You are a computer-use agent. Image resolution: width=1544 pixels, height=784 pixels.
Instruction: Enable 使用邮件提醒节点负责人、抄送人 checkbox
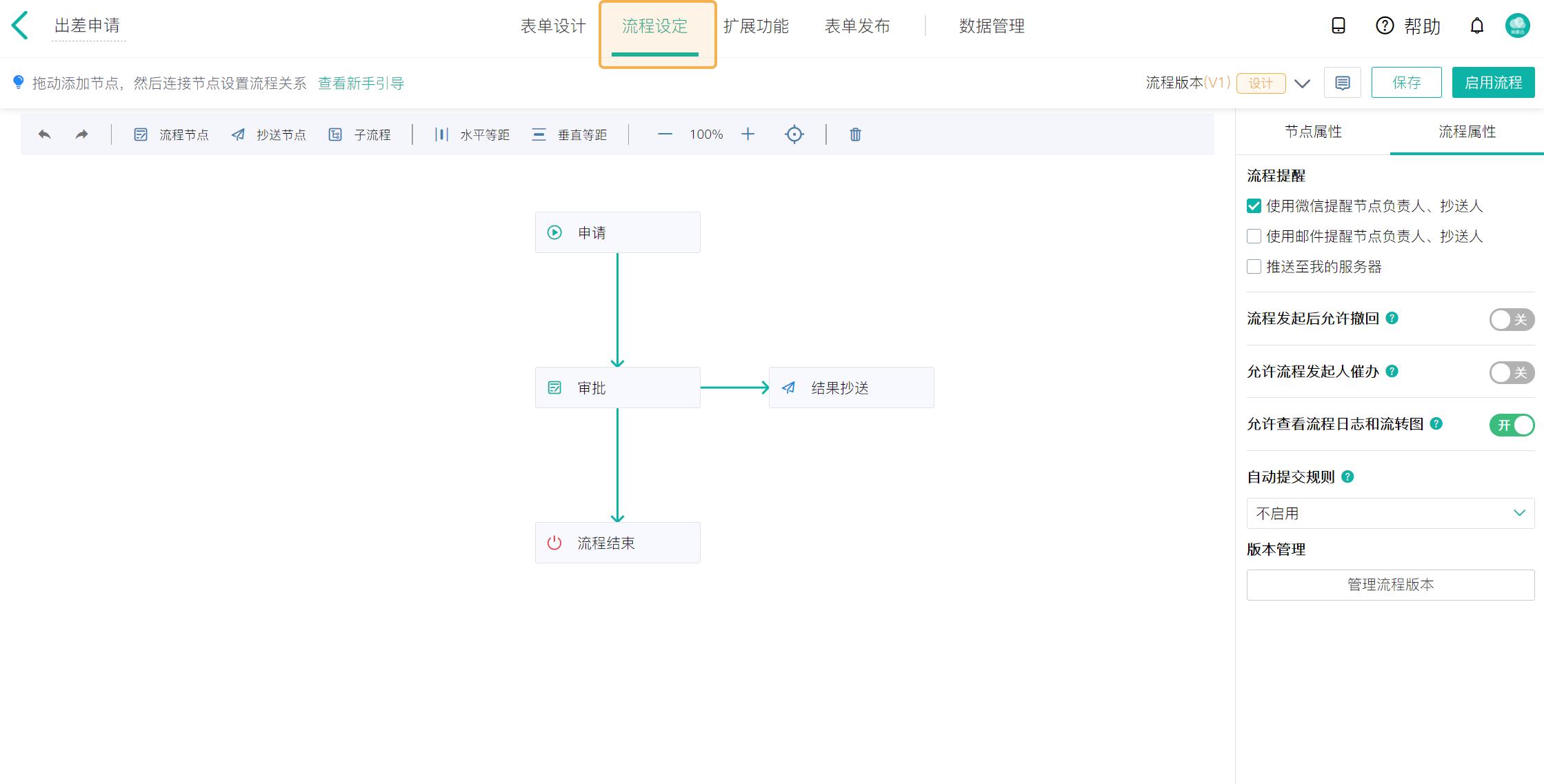(1254, 237)
